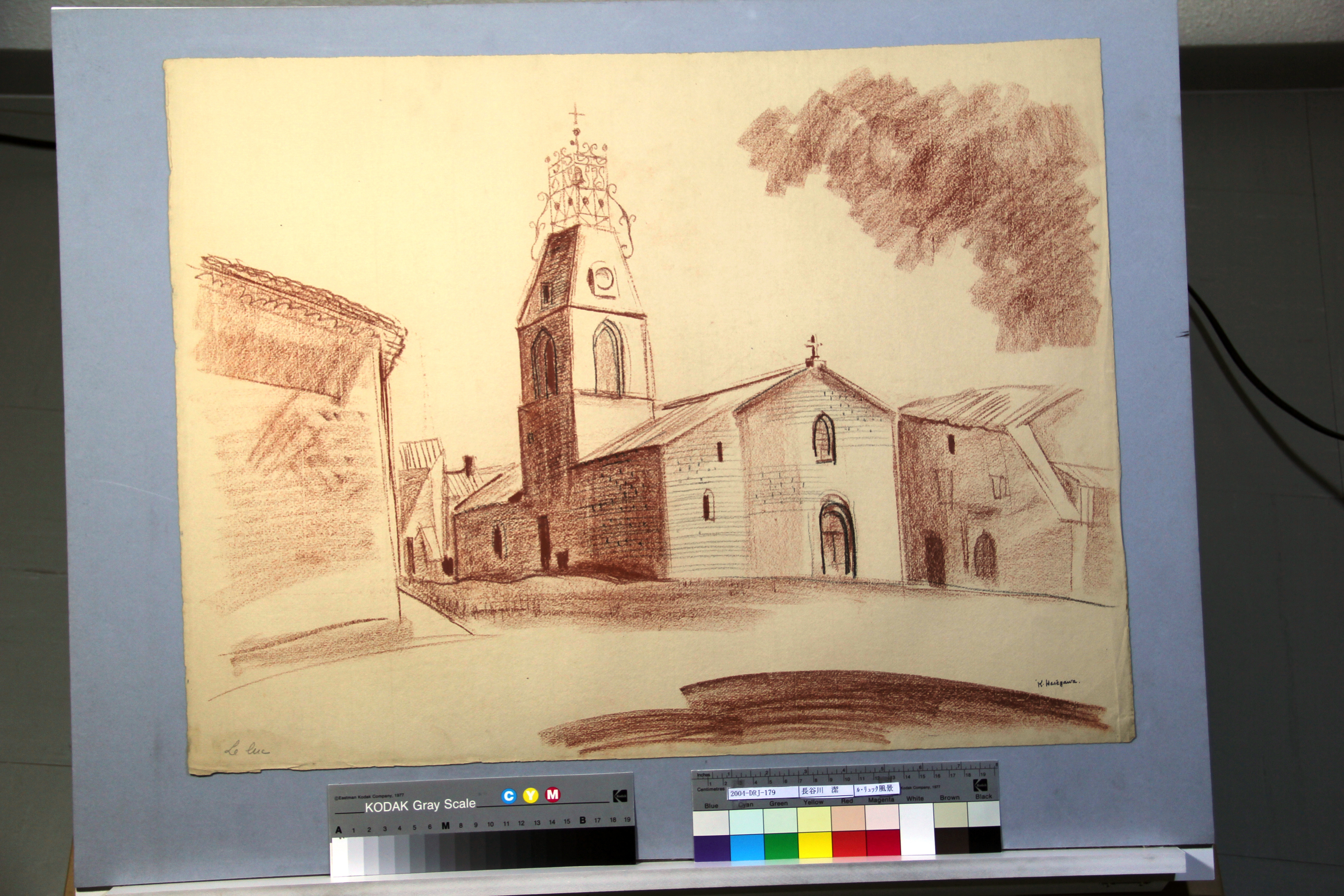This screenshot has height=896, width=1344.
Task: Click the 2004-DRJ-179 label
Action: pos(753,792)
